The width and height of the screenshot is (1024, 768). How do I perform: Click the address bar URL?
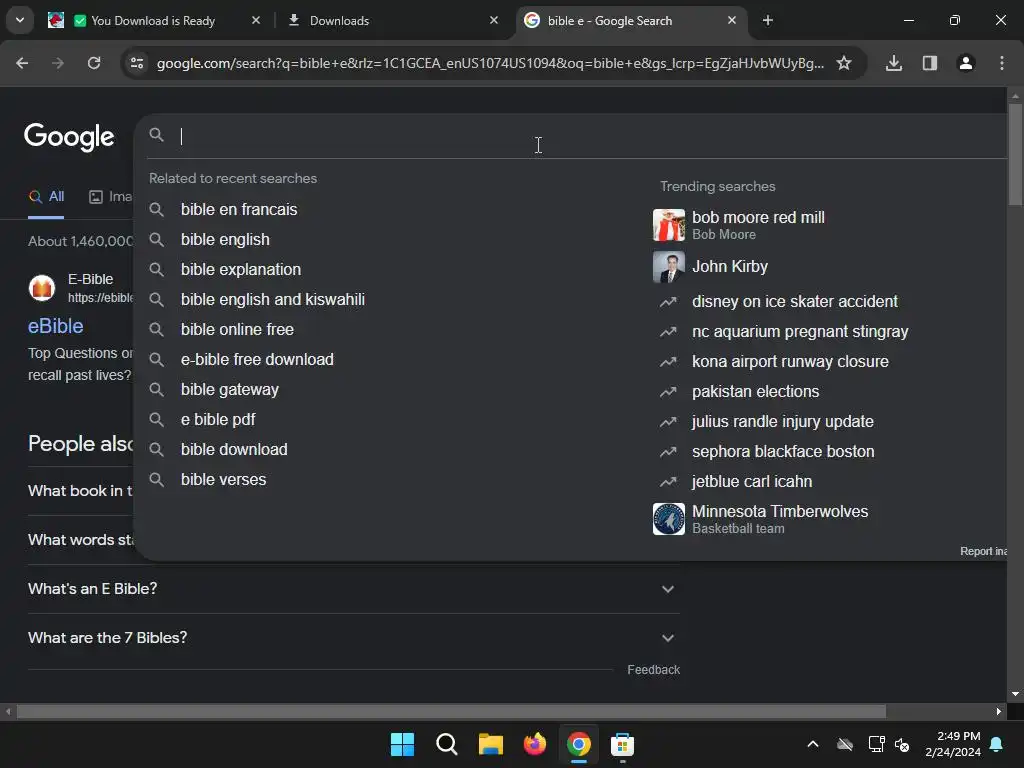pos(490,63)
